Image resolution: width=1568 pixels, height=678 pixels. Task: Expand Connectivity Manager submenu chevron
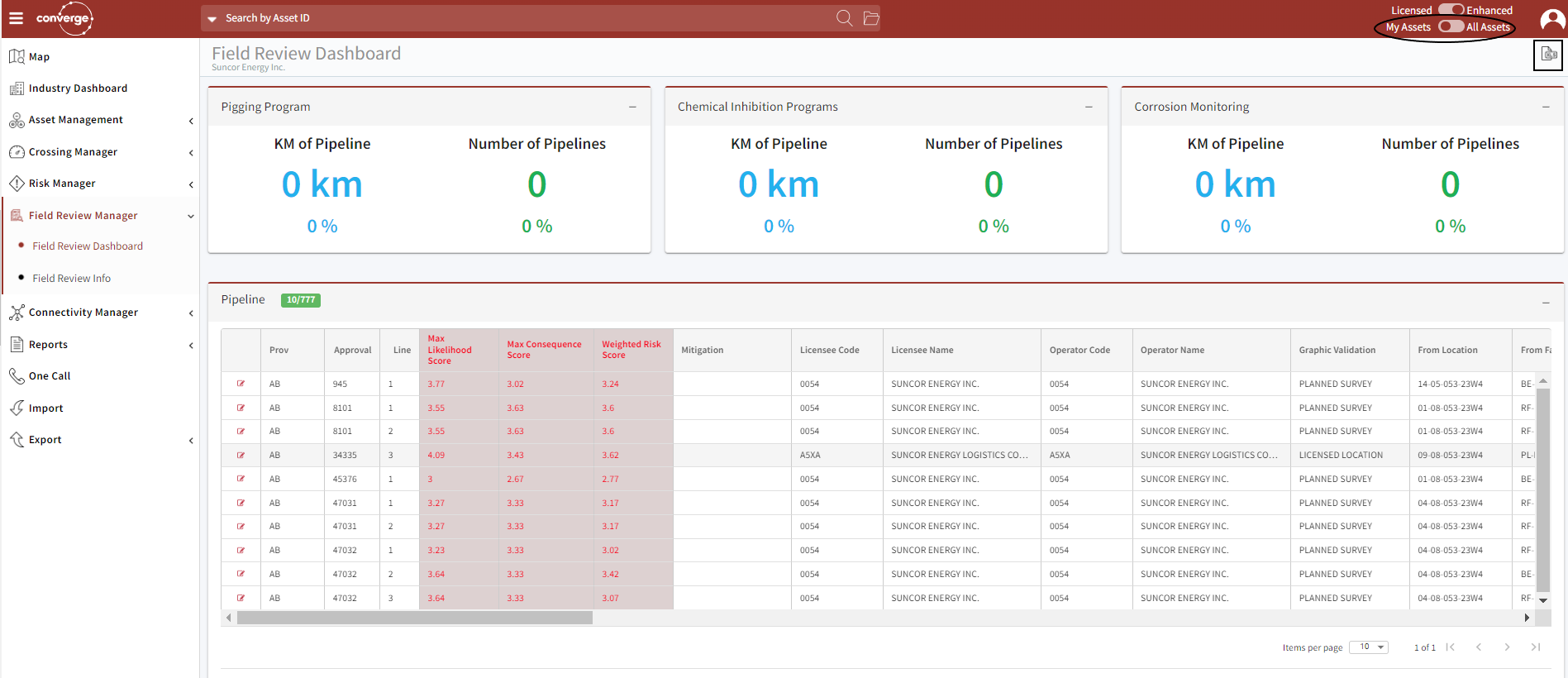pos(191,313)
